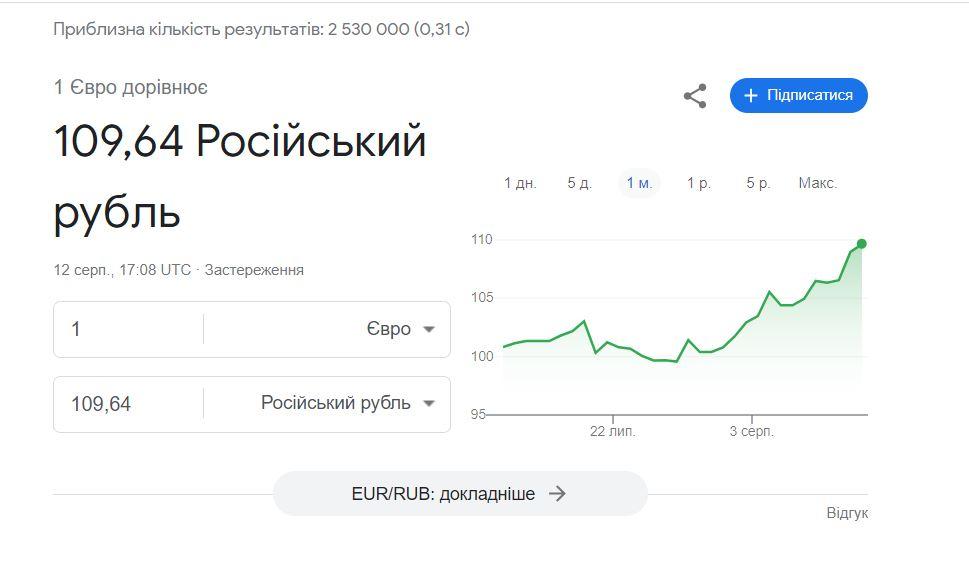Viewport: 969px width, 563px height.
Task: Display the Макс. time range
Action: [818, 183]
